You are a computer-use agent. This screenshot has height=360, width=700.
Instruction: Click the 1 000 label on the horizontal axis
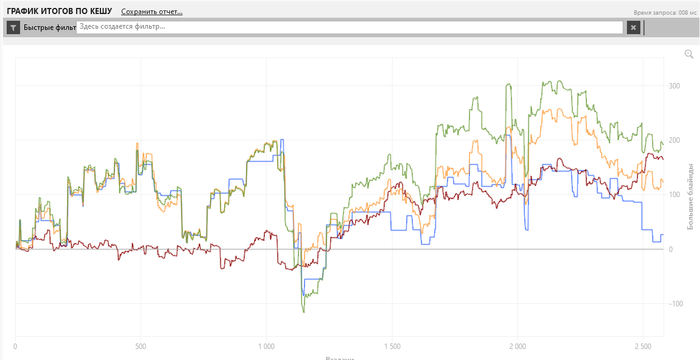click(x=266, y=346)
